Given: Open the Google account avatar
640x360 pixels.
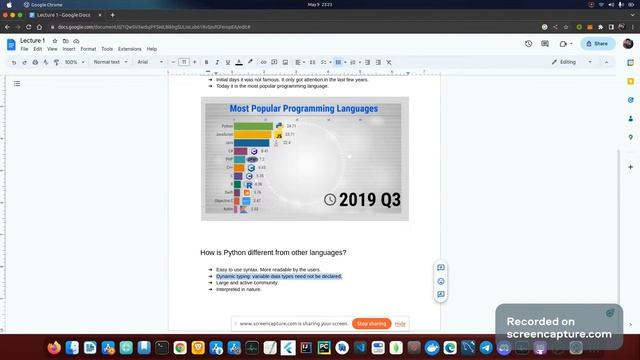Looking at the screenshot, I should click(x=628, y=43).
